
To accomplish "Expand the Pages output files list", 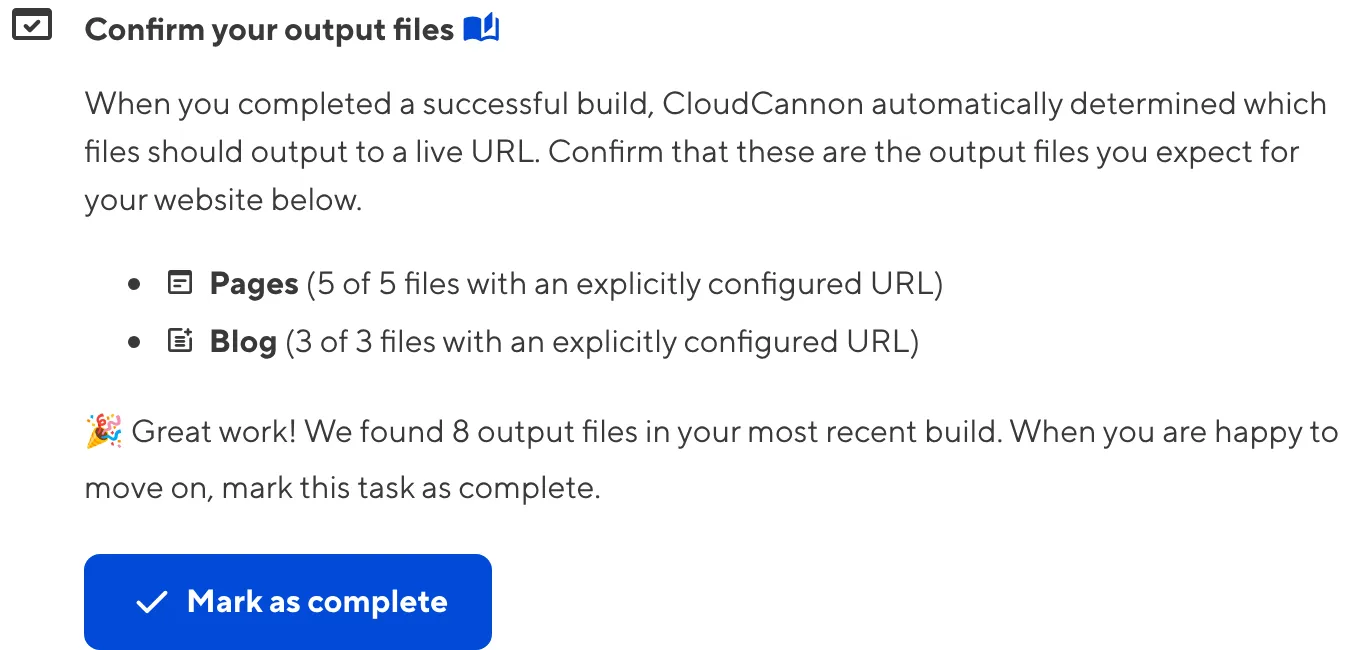I will coord(253,283).
